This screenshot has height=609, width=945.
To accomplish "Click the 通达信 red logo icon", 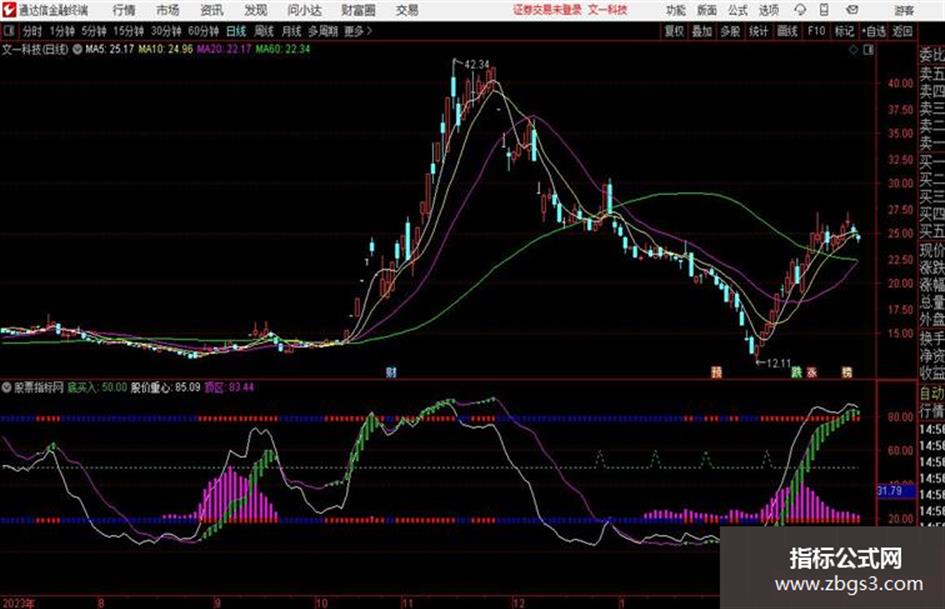I will pos(9,10).
